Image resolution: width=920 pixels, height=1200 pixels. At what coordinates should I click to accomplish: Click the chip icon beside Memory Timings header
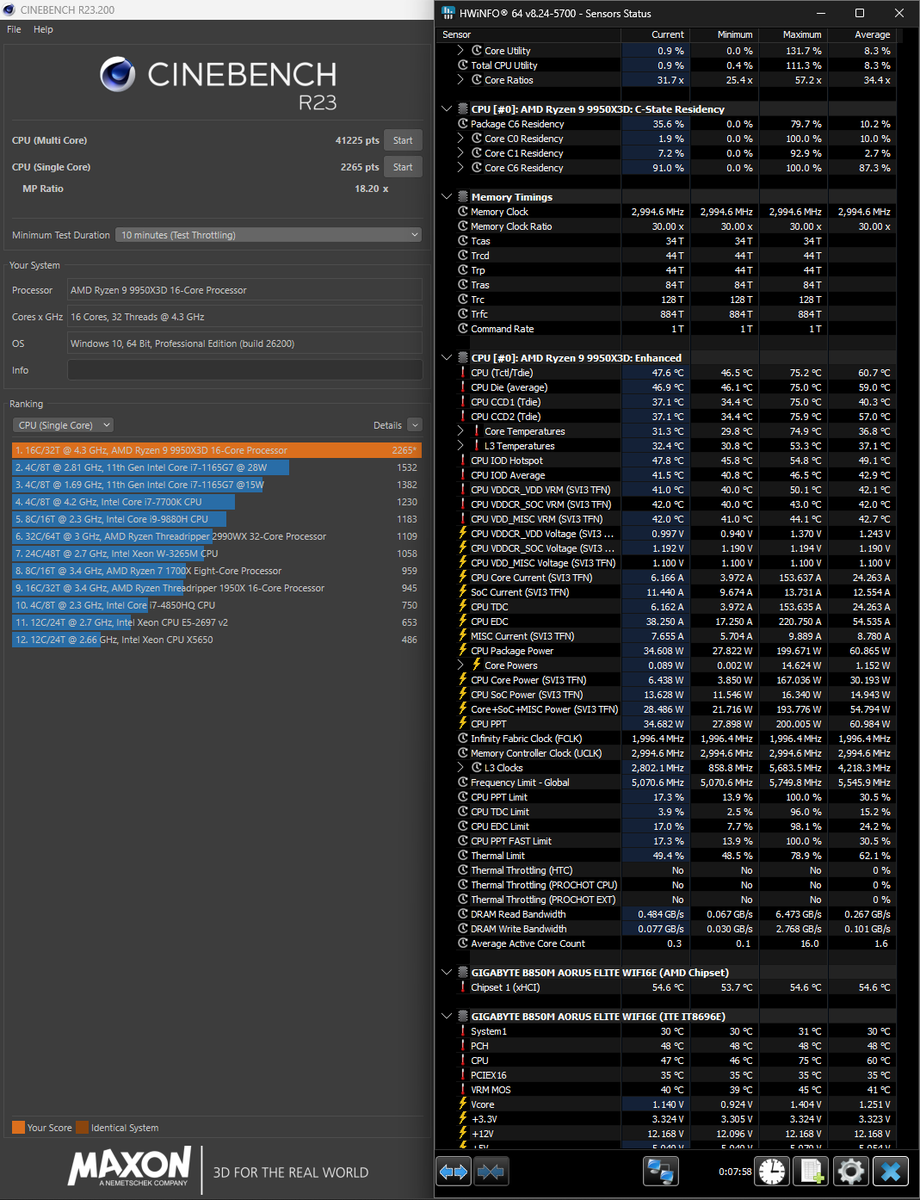[462, 197]
